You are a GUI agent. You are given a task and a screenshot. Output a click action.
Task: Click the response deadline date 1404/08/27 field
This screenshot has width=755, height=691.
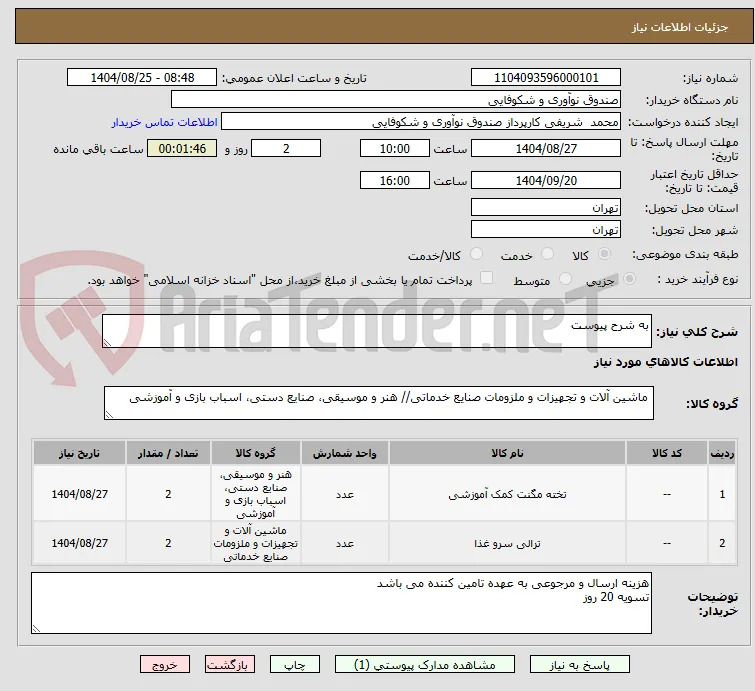[x=546, y=148]
